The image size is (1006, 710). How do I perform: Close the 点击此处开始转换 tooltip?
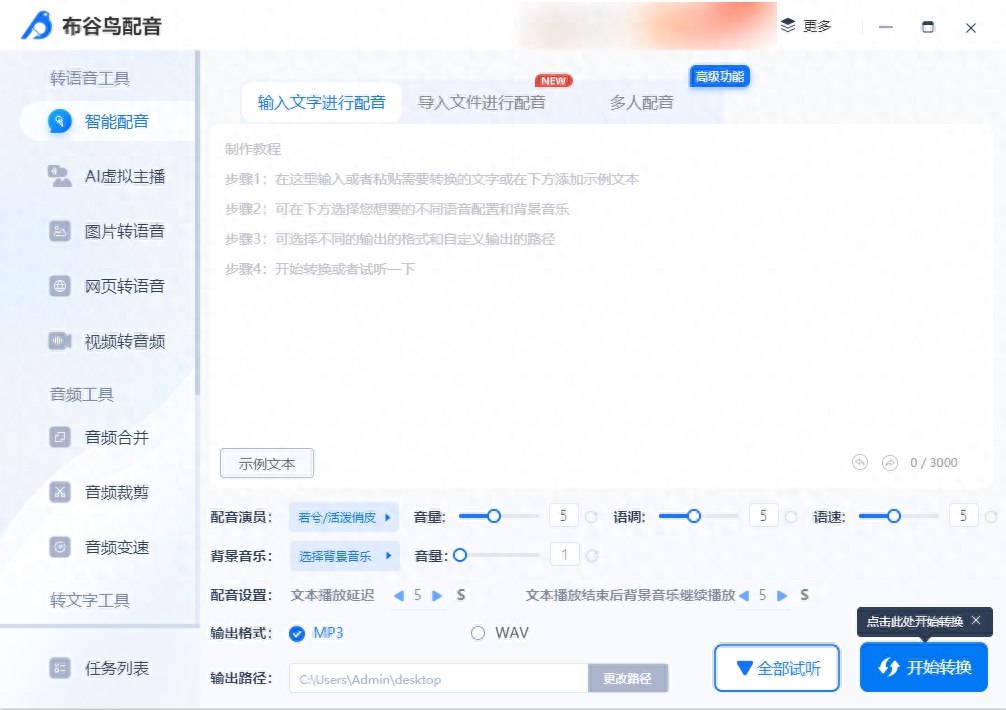(976, 620)
